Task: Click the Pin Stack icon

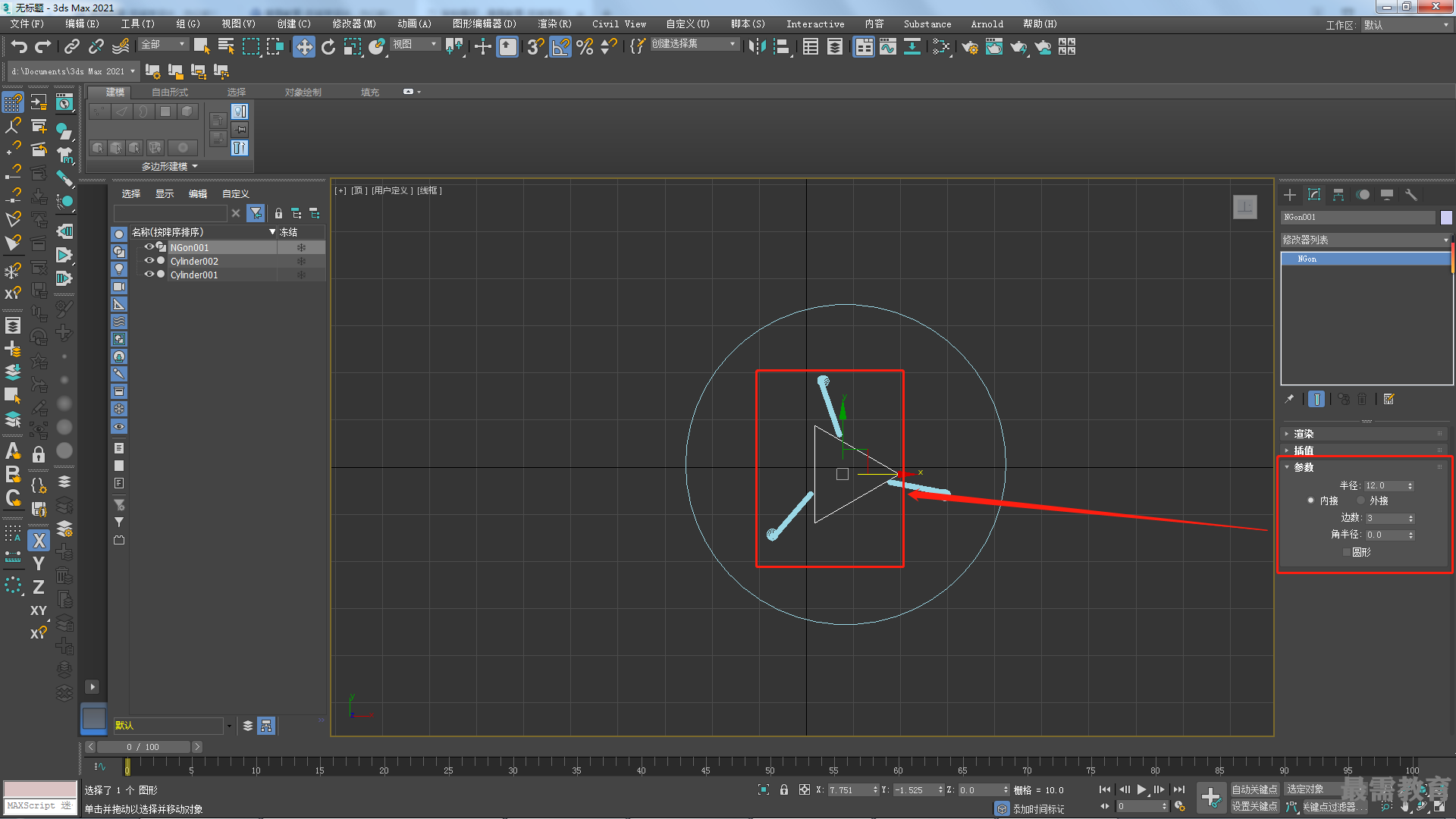Action: coord(1289,399)
